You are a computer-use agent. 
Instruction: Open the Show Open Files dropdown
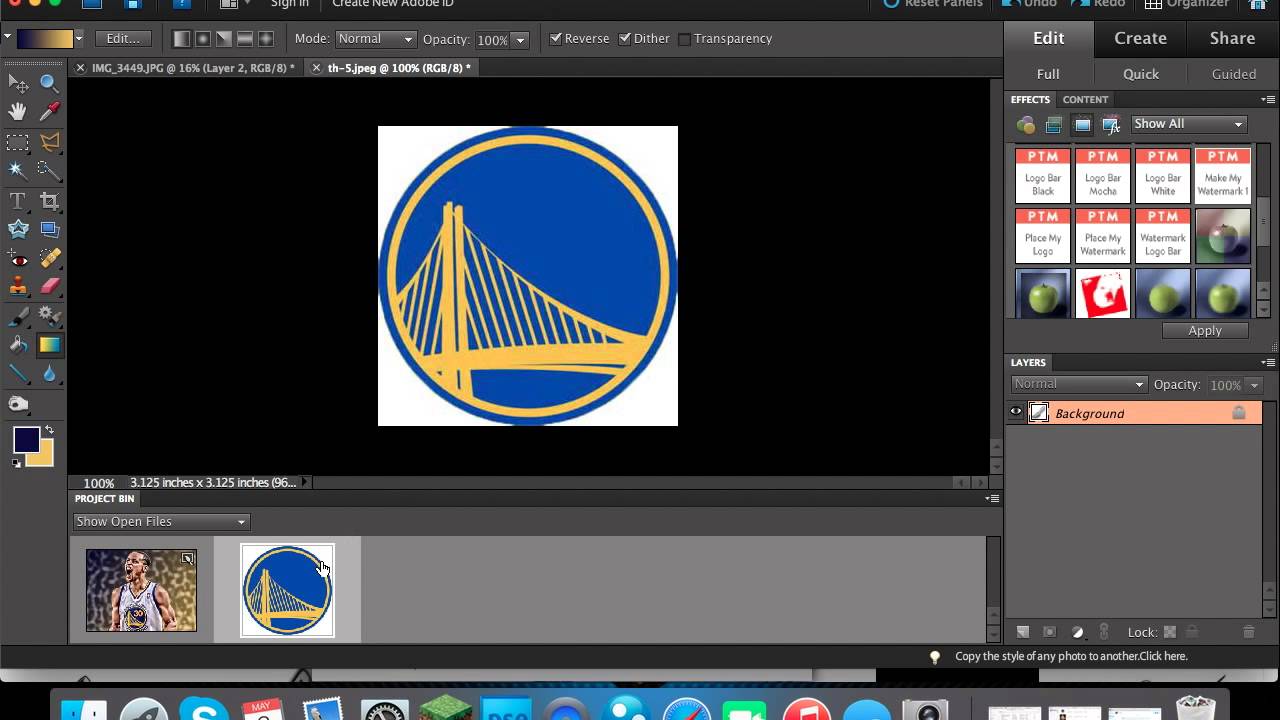tap(161, 521)
